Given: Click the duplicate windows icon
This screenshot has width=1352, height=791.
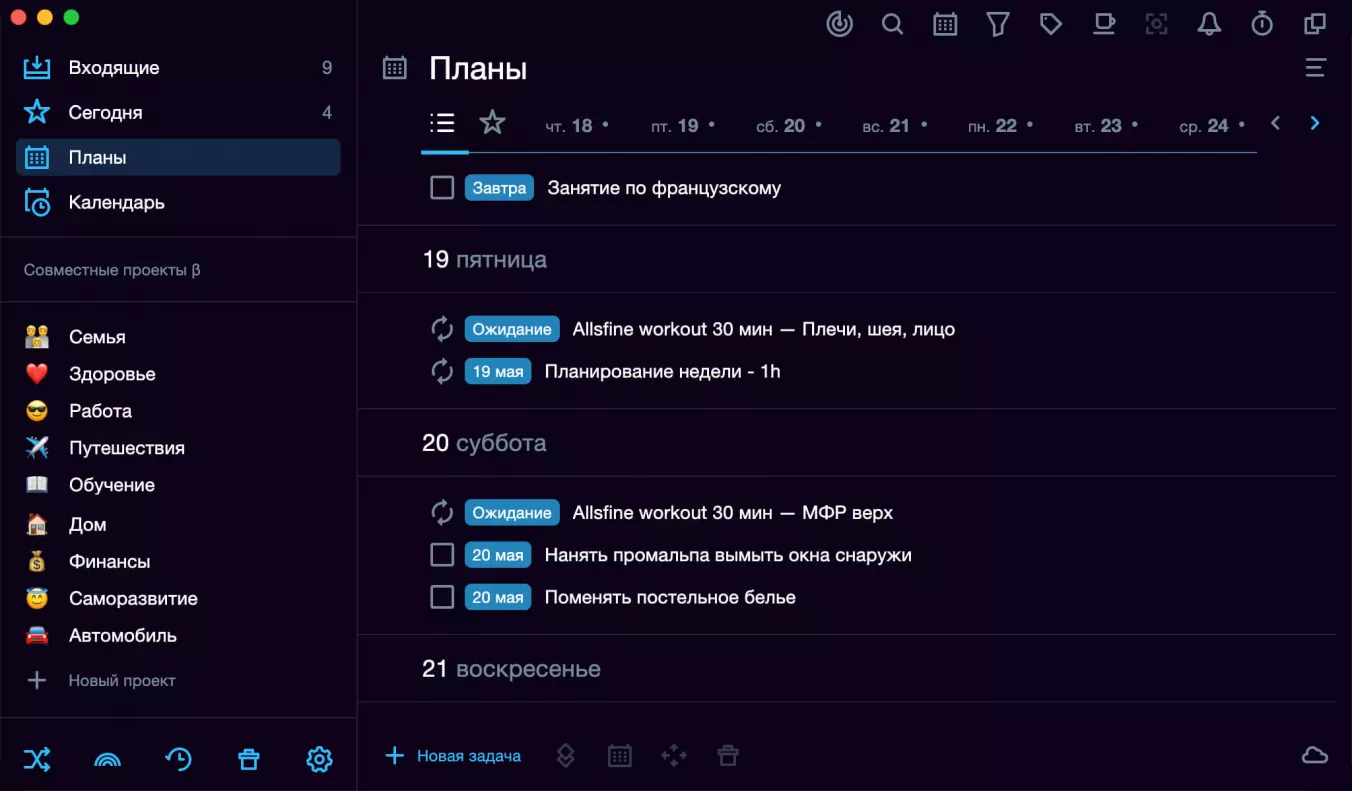Looking at the screenshot, I should tap(1315, 24).
